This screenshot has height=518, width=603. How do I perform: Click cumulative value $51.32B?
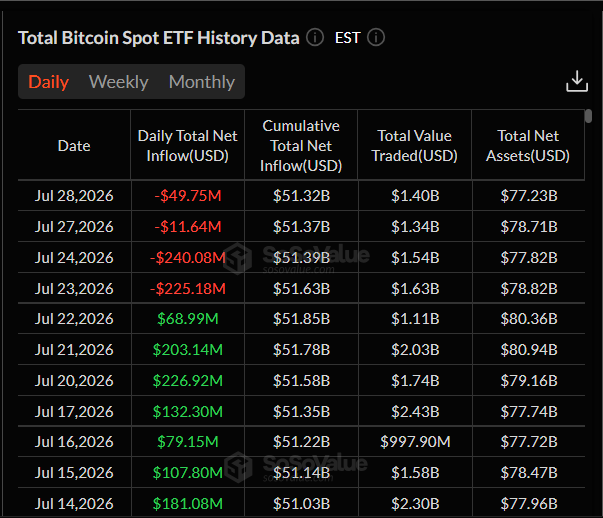pos(302,196)
